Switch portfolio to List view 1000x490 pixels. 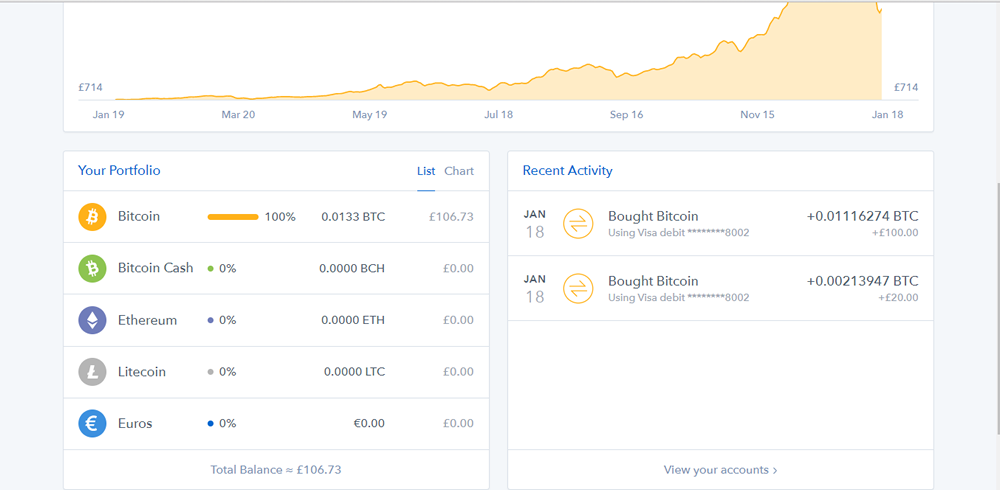pyautogui.click(x=426, y=171)
